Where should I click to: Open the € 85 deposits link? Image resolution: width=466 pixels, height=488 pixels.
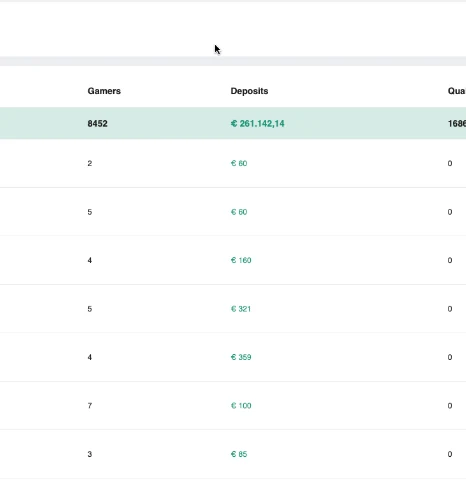[x=239, y=454]
